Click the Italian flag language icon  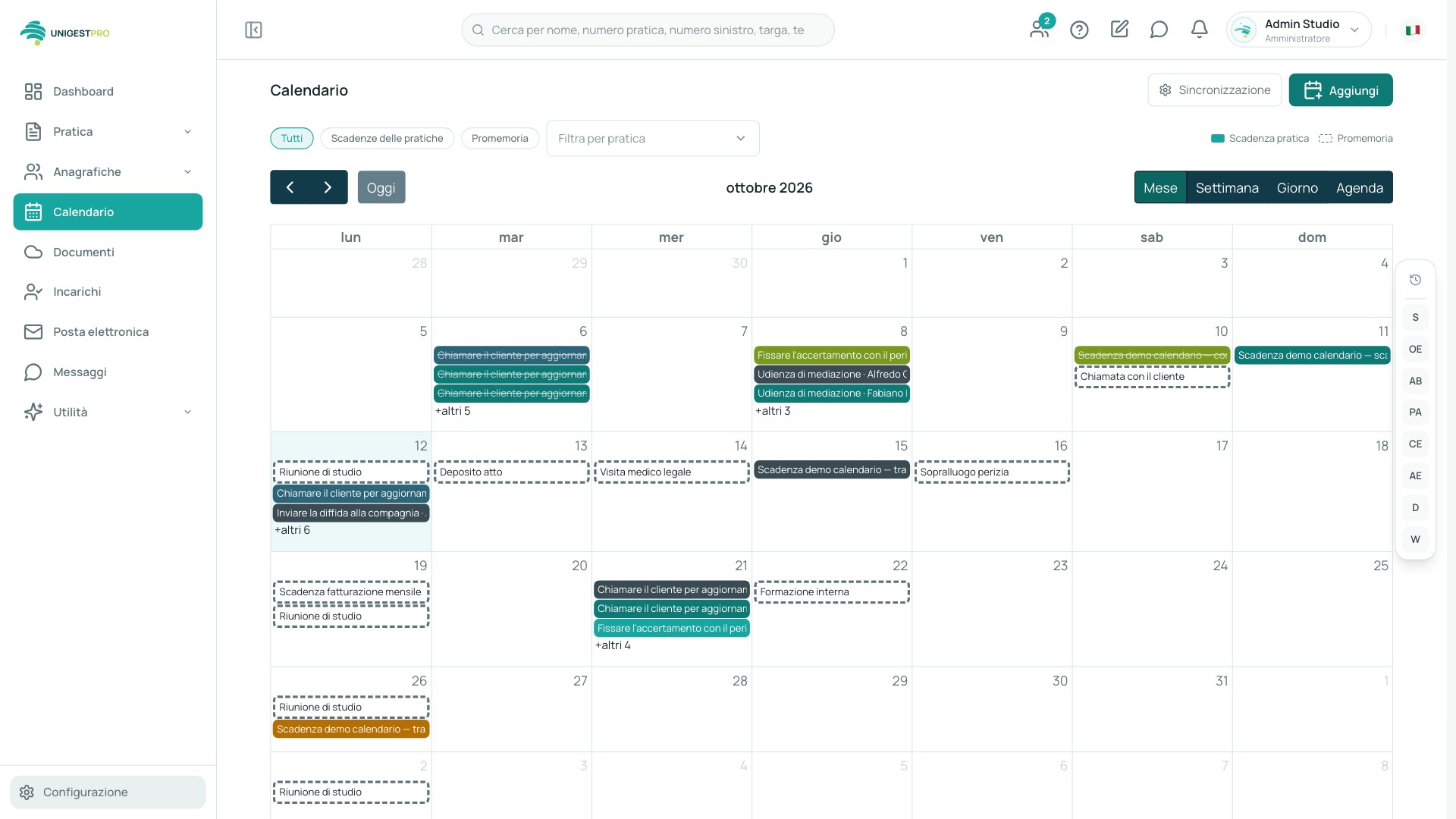pyautogui.click(x=1412, y=30)
